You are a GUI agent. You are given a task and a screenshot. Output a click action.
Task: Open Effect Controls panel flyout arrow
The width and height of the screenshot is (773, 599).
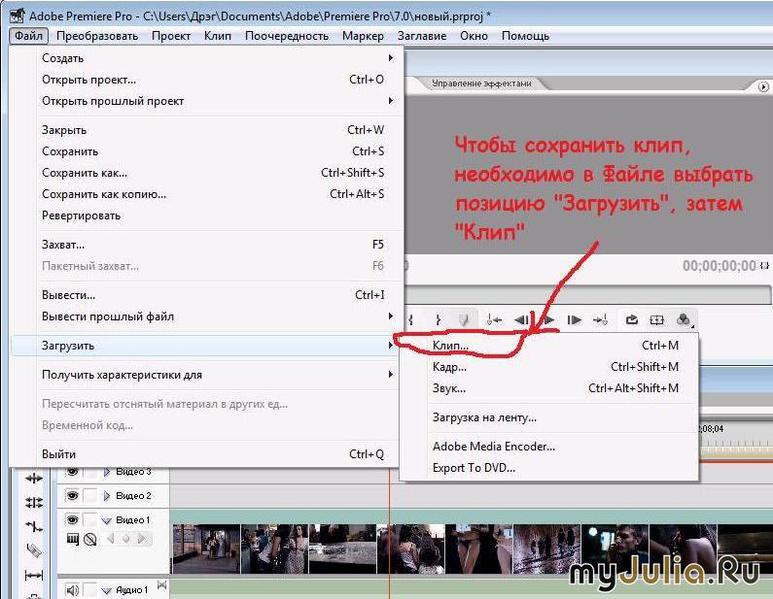point(763,87)
